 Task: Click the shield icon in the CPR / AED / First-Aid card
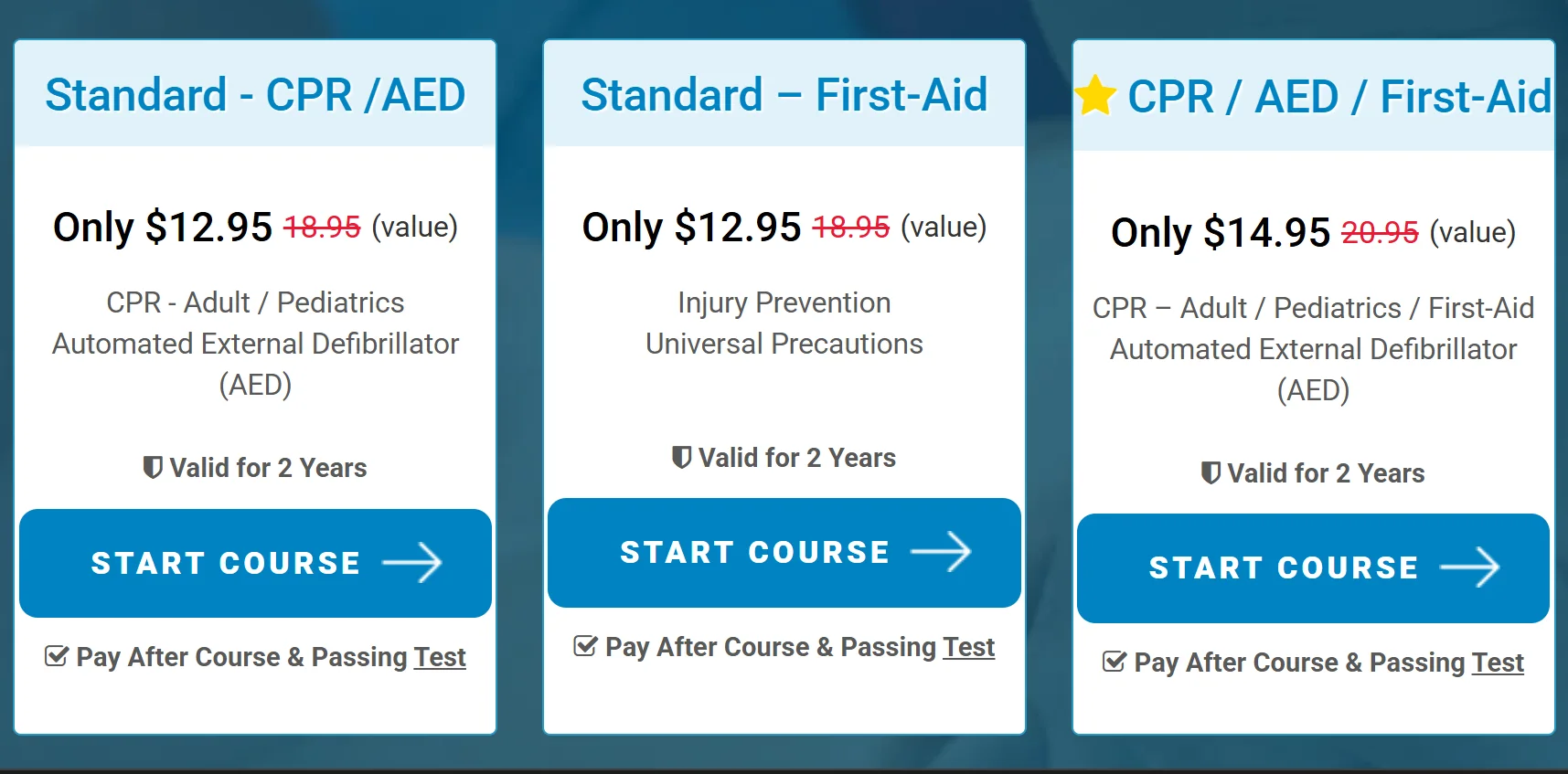click(x=1211, y=473)
